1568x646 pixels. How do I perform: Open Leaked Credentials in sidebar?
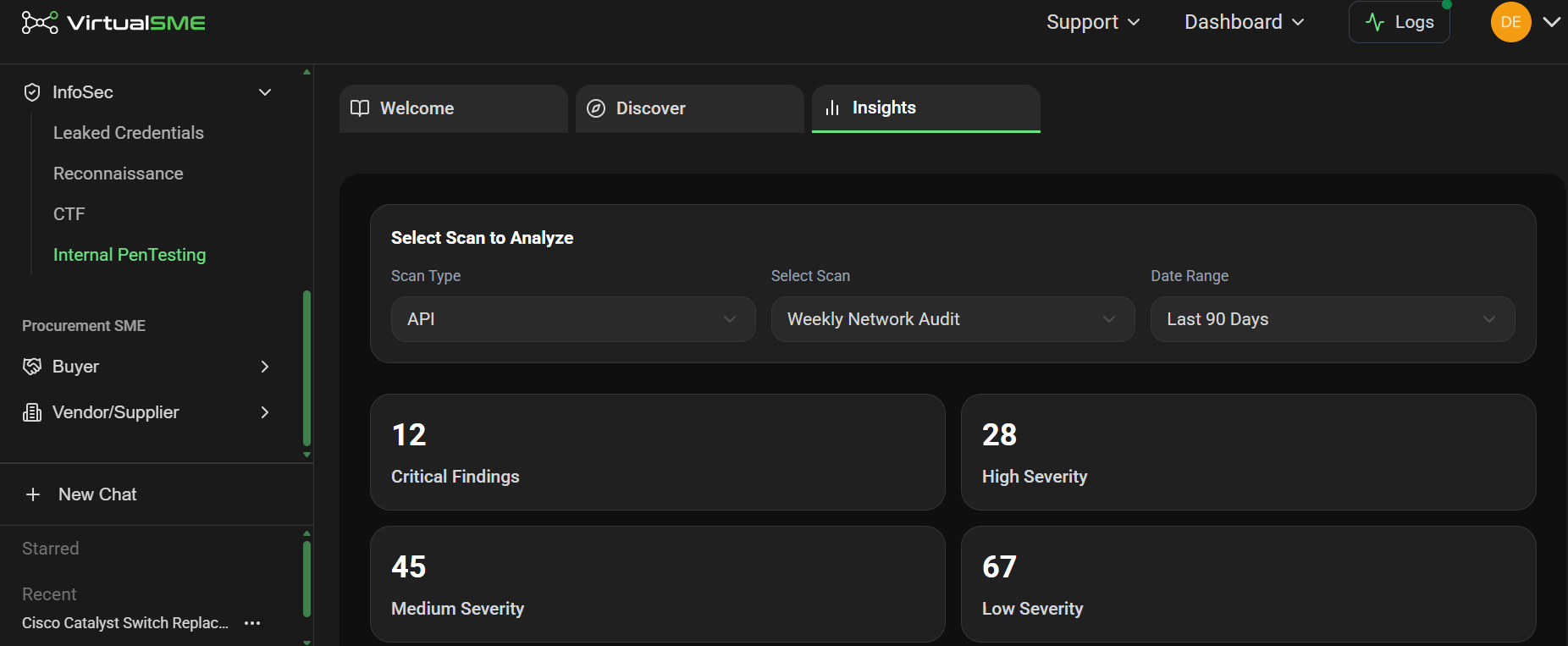[x=129, y=133]
